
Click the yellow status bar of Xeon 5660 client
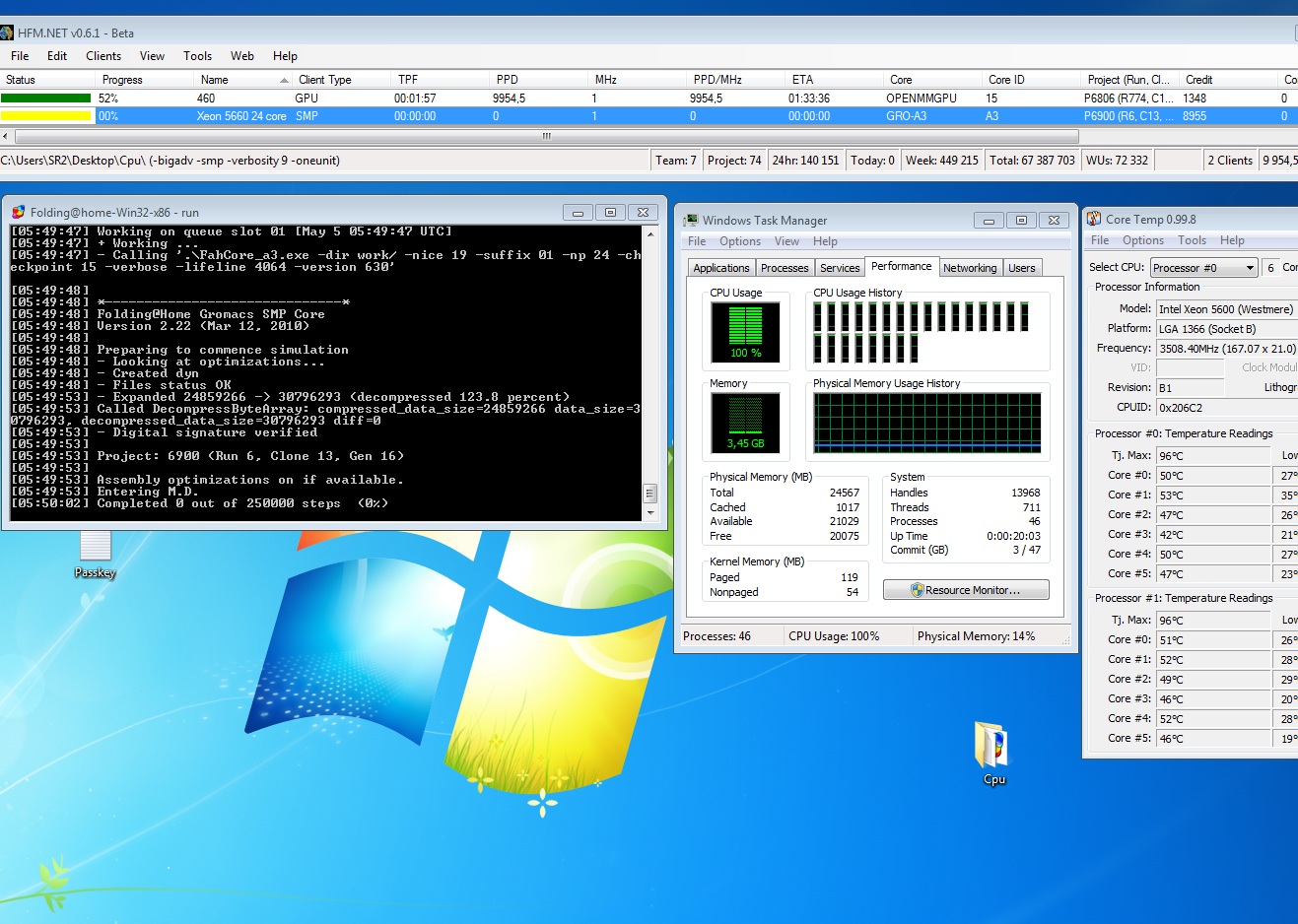(46, 116)
